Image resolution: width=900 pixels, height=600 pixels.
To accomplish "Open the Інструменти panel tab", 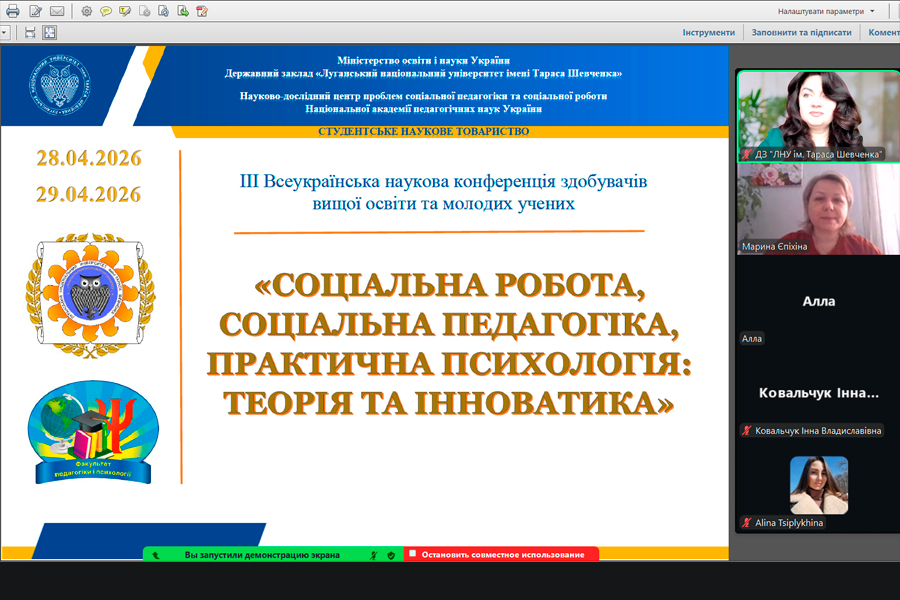I will (x=708, y=32).
